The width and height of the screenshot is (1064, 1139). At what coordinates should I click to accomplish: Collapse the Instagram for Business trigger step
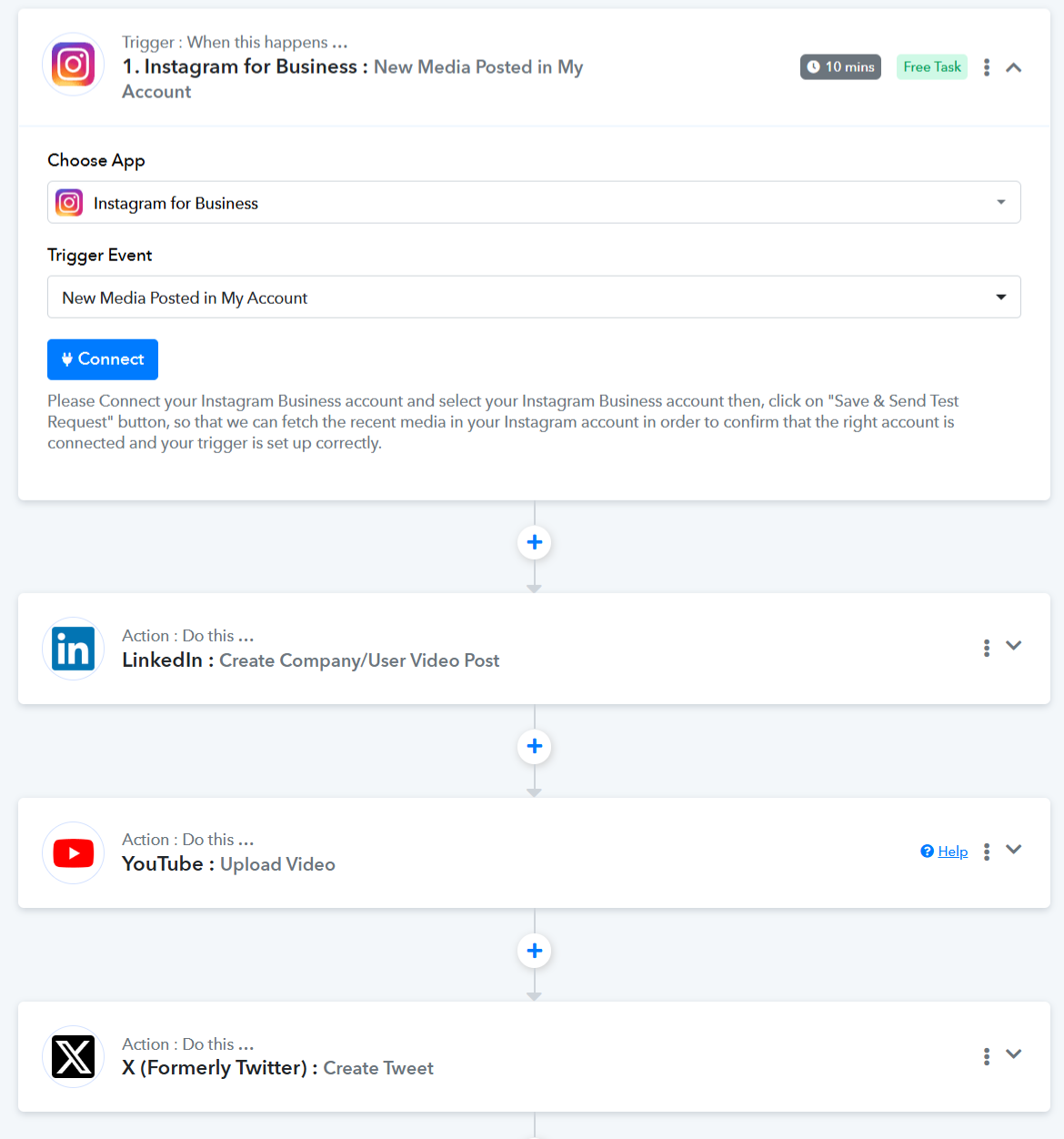coord(1014,67)
